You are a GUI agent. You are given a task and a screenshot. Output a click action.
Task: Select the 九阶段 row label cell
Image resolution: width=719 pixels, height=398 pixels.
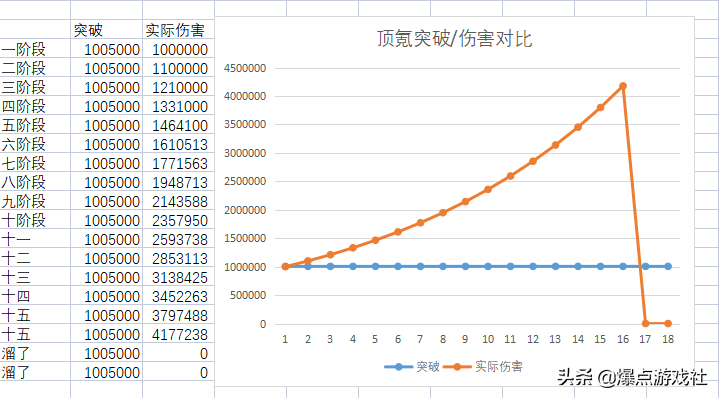pyautogui.click(x=35, y=201)
